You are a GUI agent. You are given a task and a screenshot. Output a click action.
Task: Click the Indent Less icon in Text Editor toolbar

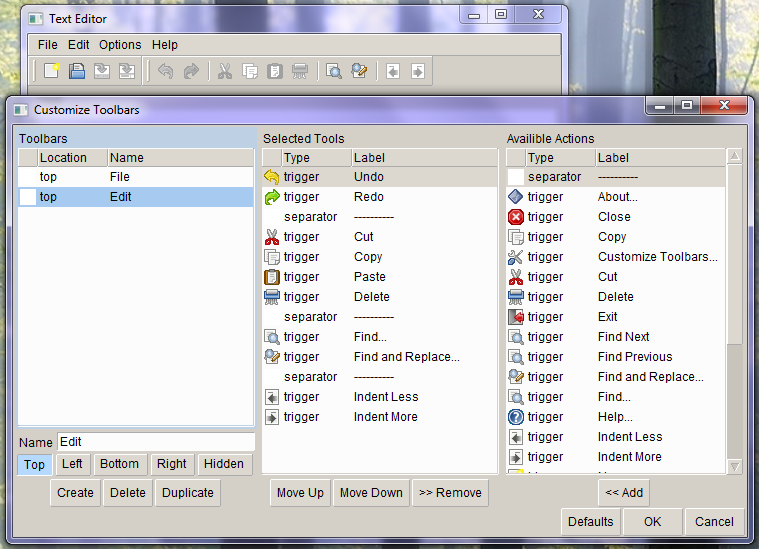point(393,71)
